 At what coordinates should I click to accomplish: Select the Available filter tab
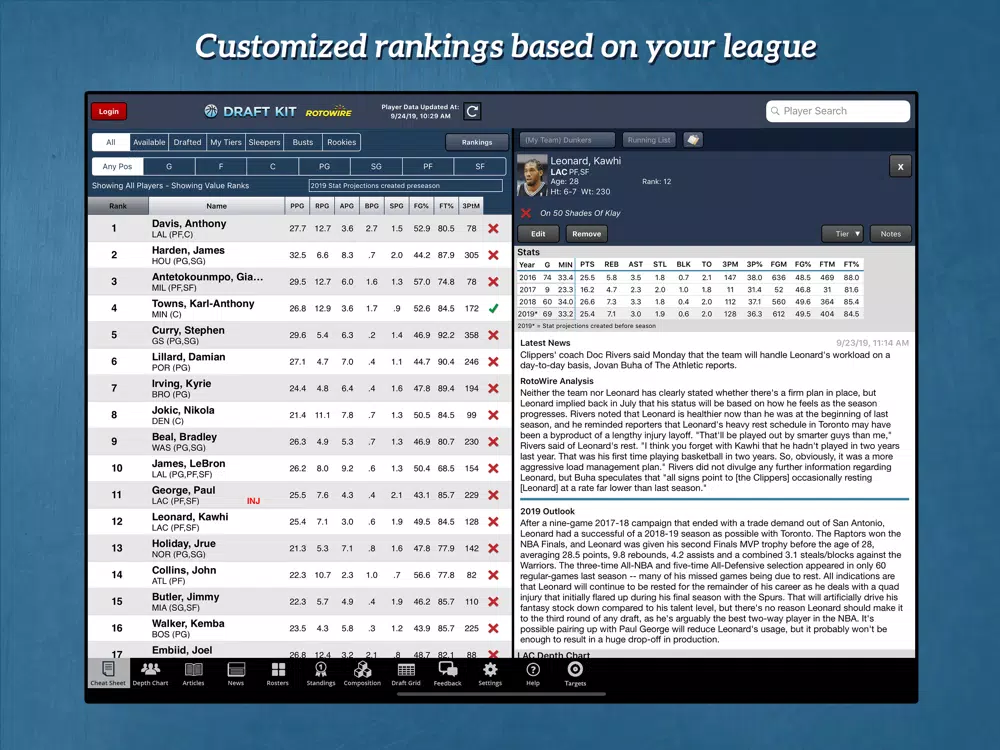pyautogui.click(x=149, y=142)
